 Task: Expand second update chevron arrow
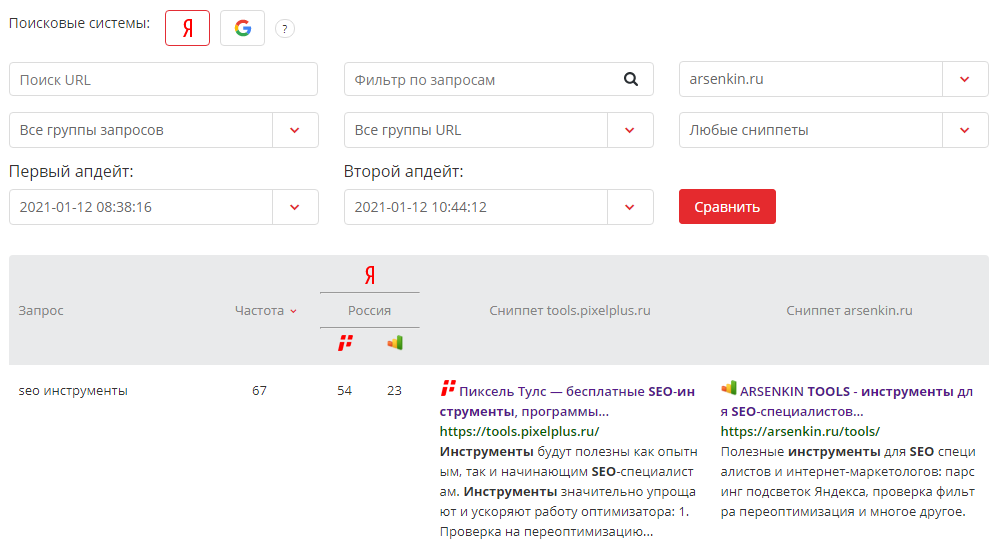(x=629, y=207)
